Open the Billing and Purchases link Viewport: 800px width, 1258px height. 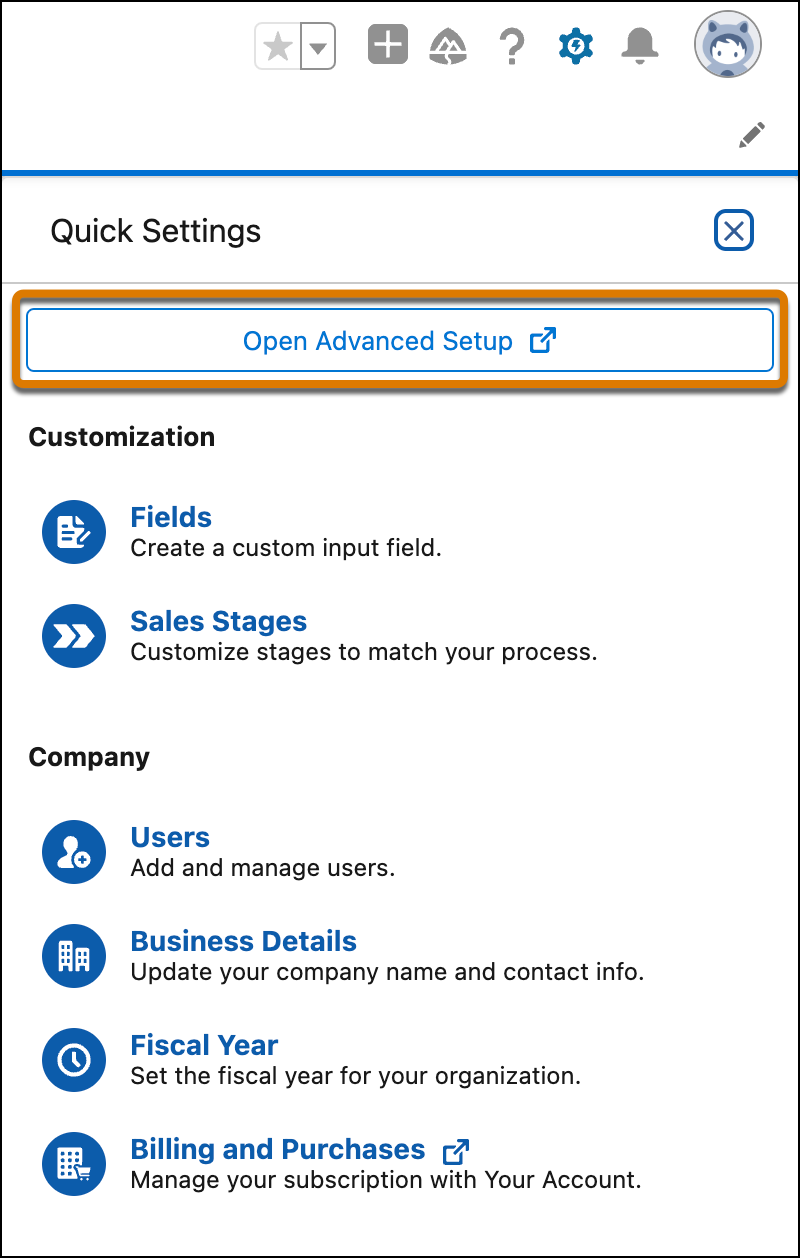[278, 1149]
